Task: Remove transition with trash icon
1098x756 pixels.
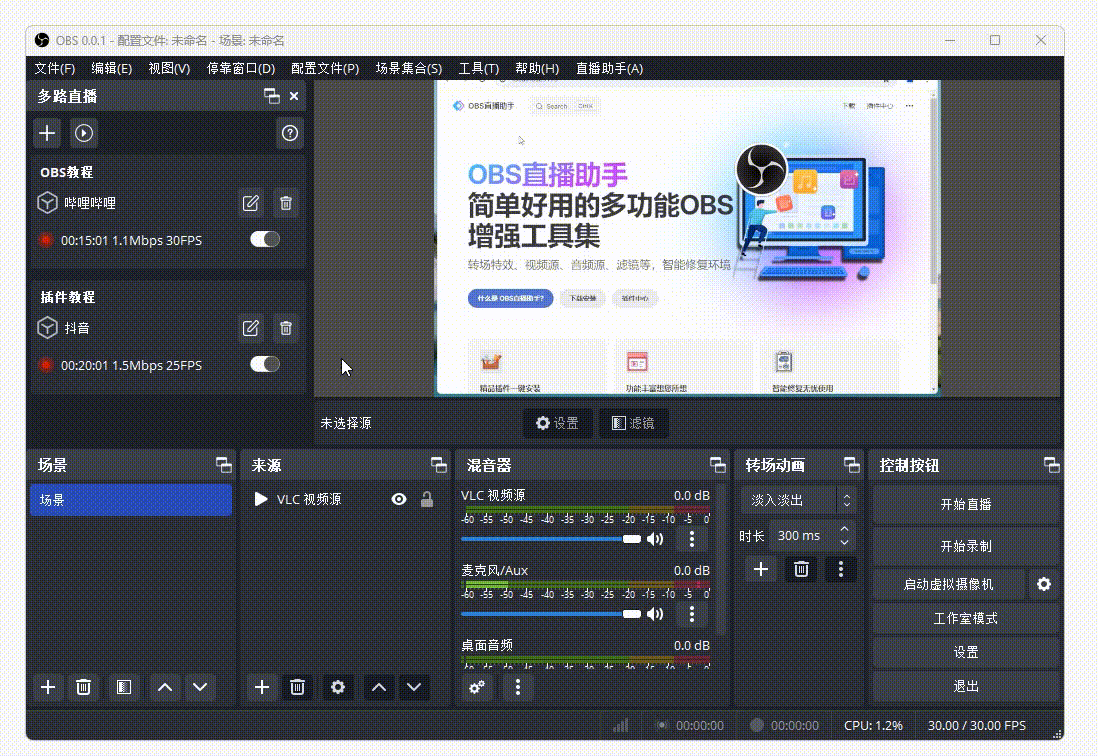Action: pos(801,569)
